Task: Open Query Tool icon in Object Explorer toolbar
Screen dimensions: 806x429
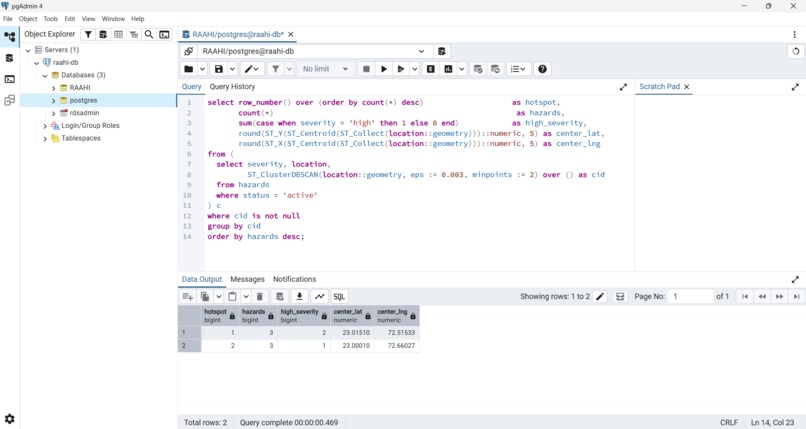Action: tap(103, 34)
